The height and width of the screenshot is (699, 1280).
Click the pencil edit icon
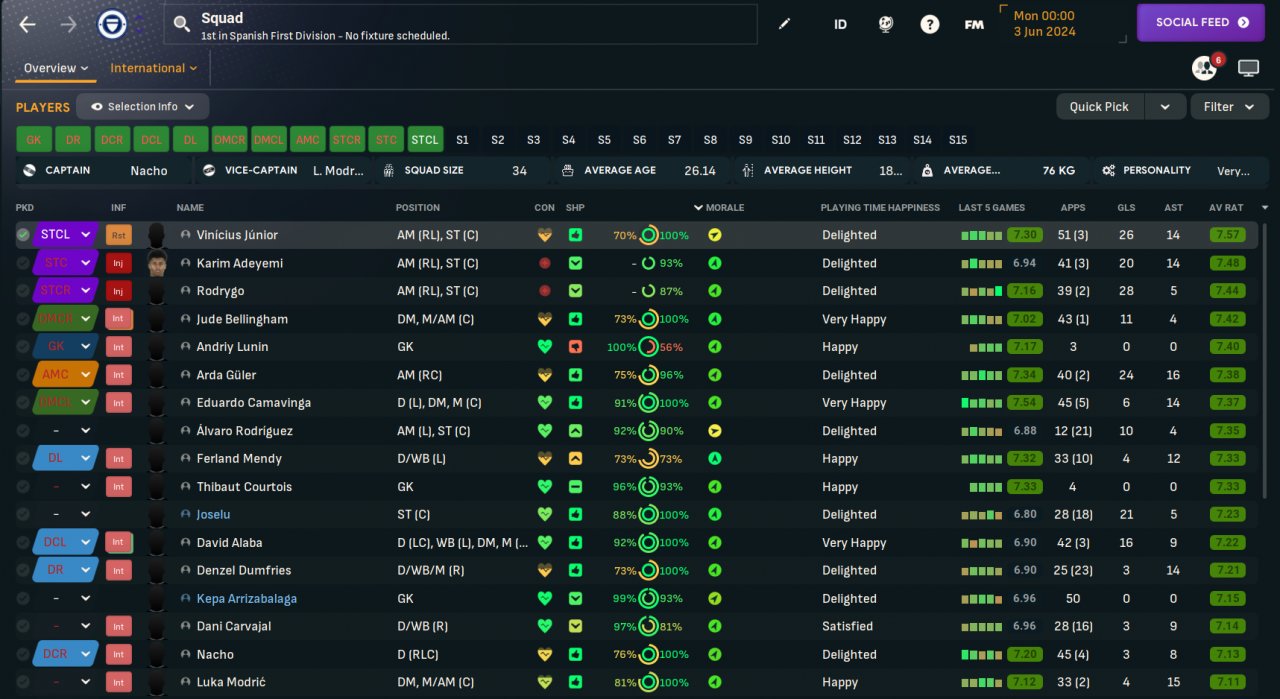[785, 24]
